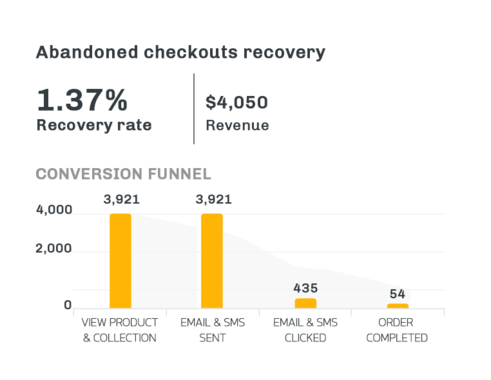The image size is (491, 380).
Task: Click the ORDER COMPLETED axis label
Action: coord(397,330)
